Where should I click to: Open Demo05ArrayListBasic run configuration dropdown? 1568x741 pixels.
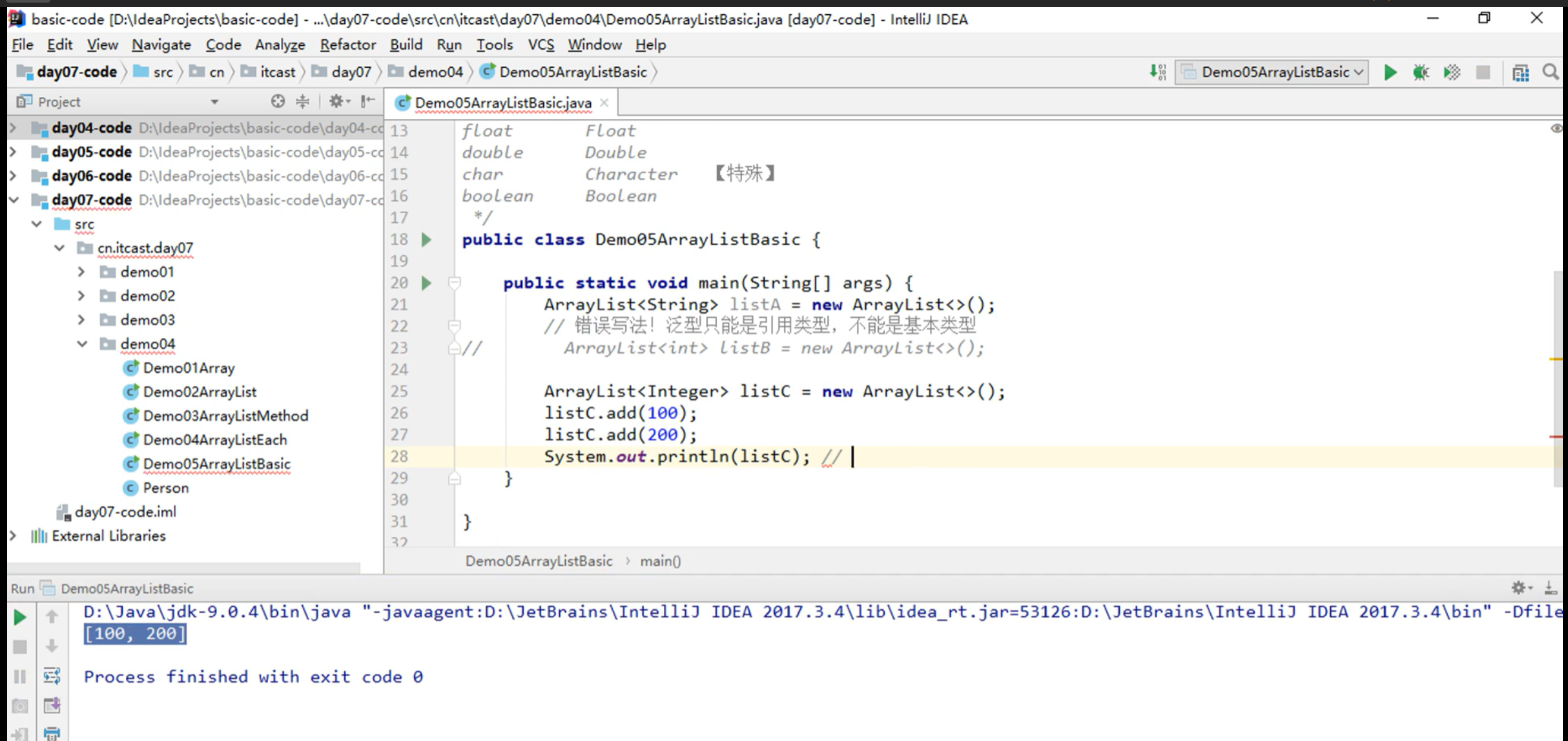[x=1271, y=72]
